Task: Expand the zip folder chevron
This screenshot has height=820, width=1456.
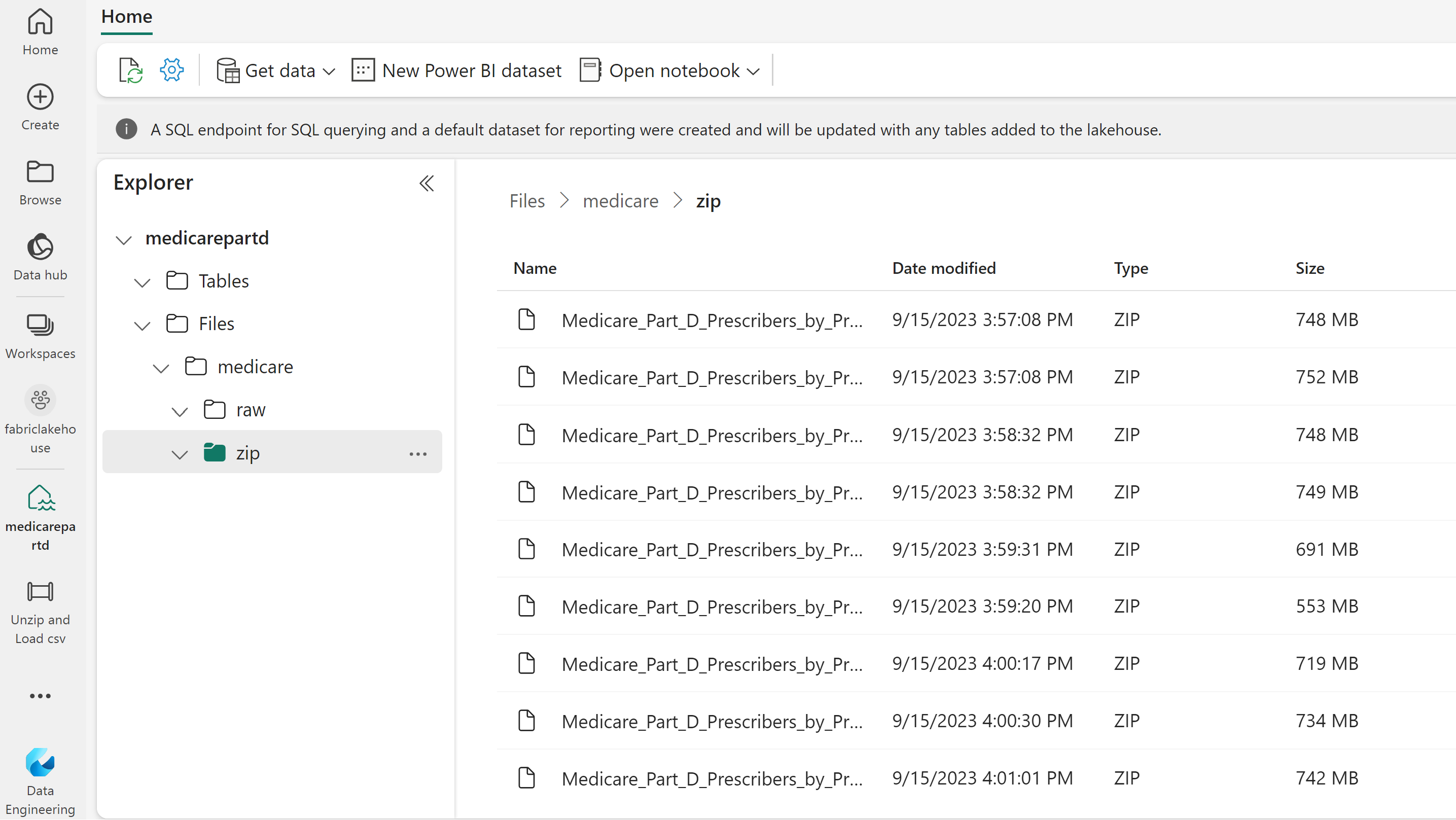Action: [x=180, y=454]
